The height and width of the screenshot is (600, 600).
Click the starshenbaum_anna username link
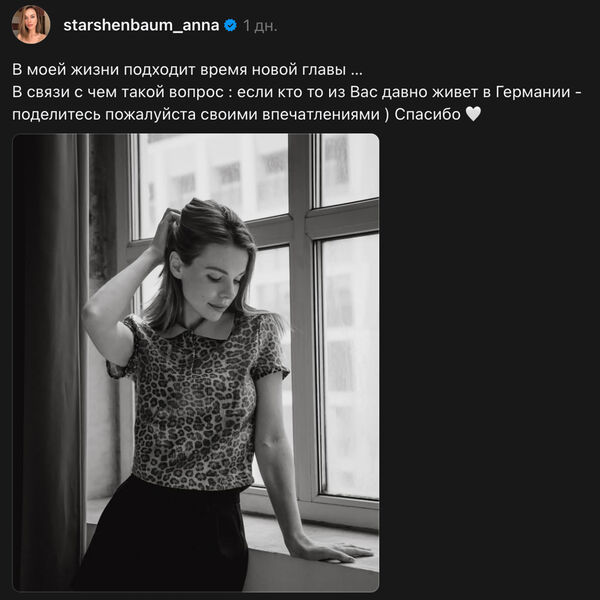click(x=141, y=26)
